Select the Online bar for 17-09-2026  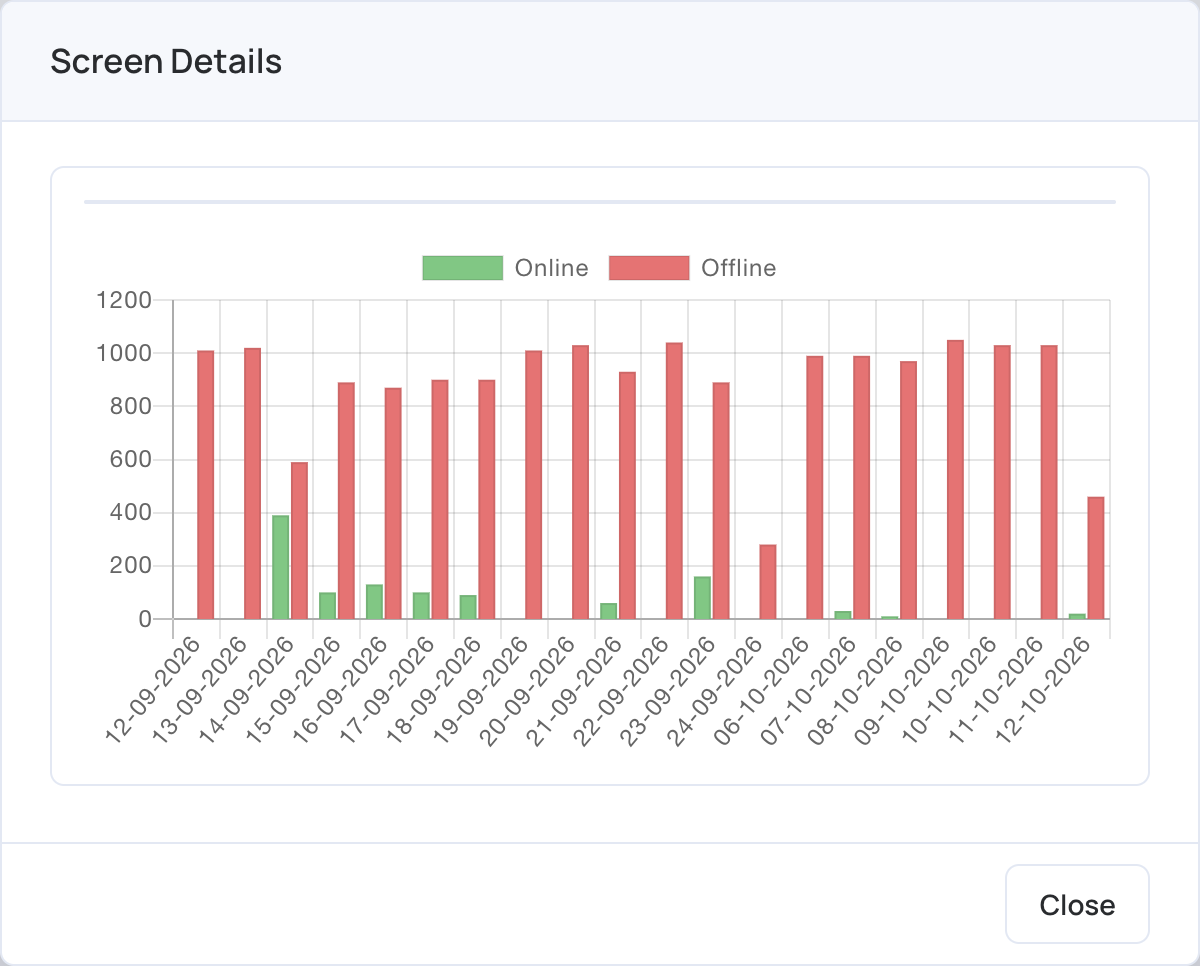421,606
